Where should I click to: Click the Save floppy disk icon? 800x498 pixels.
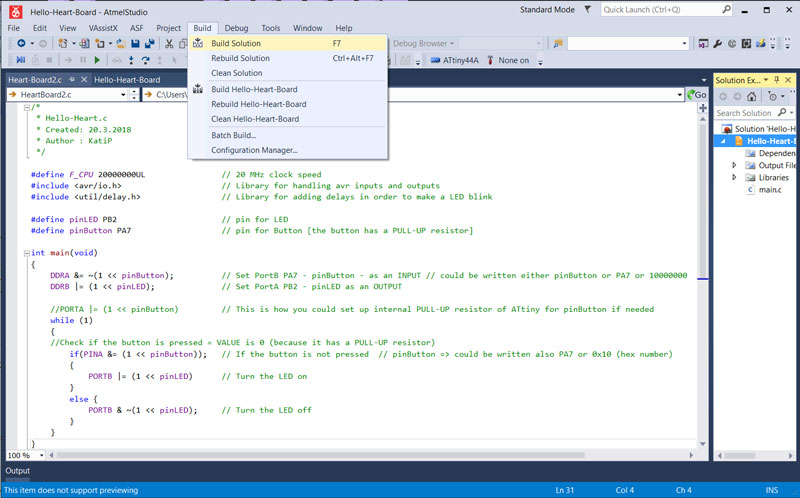click(x=135, y=43)
